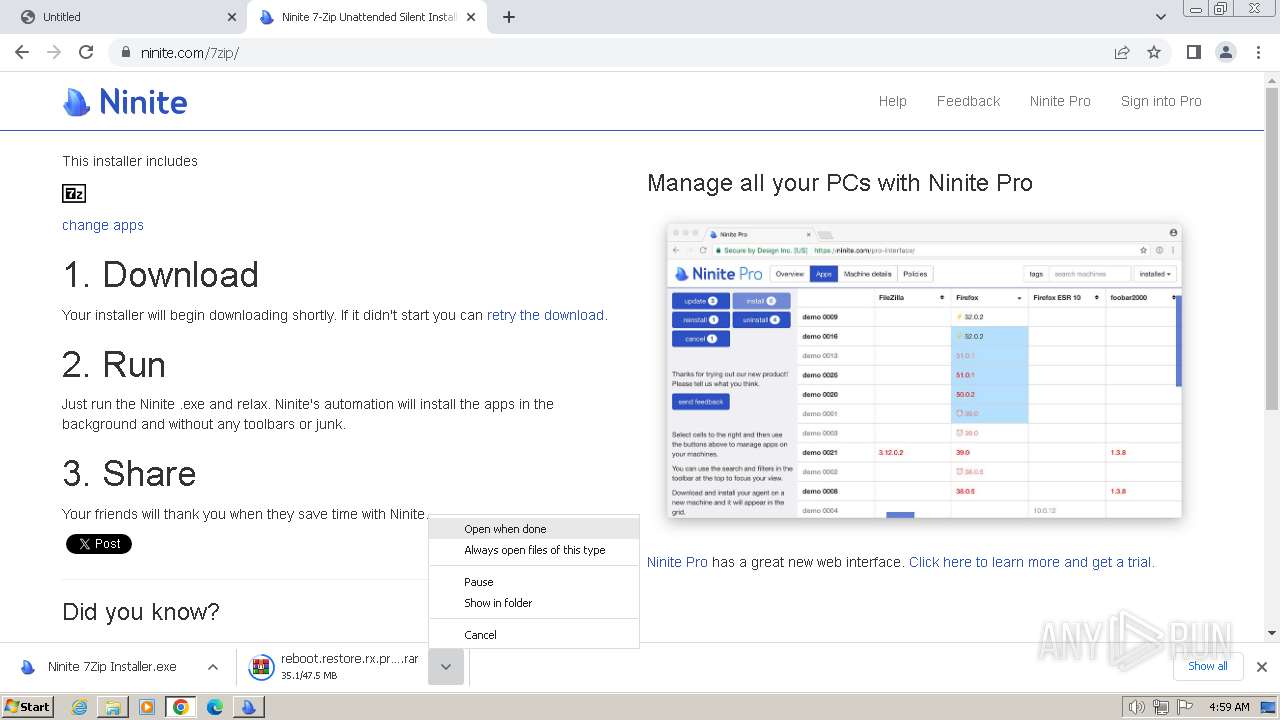
Task: Click the scrollbar down arrow
Action: (x=1272, y=632)
